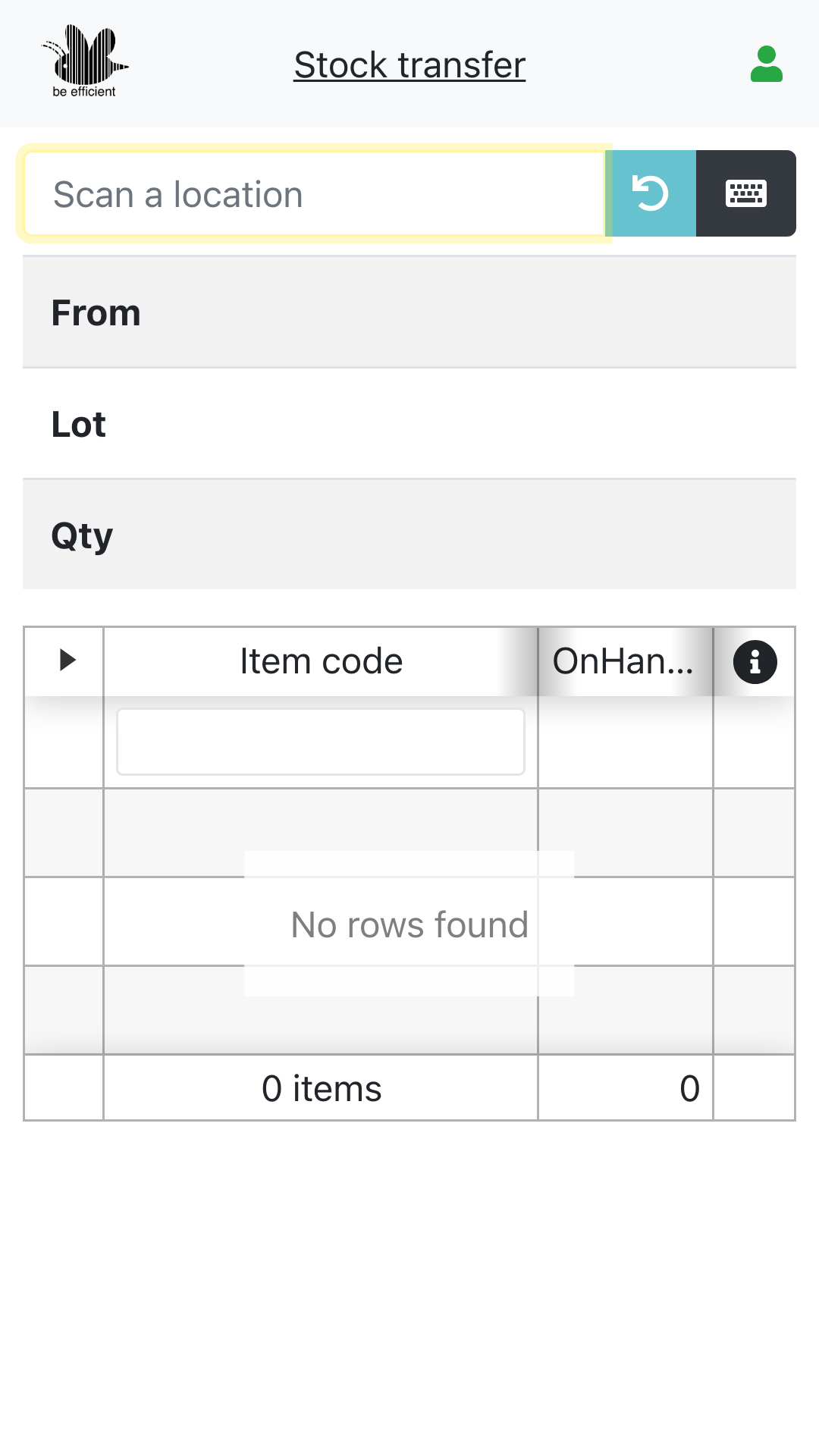Focus the Scan a location field
This screenshot has width=819, height=1456.
point(314,194)
